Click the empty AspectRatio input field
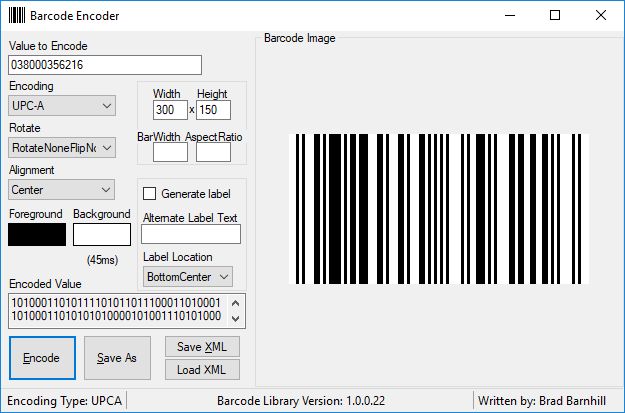The height and width of the screenshot is (413, 625). click(x=213, y=152)
